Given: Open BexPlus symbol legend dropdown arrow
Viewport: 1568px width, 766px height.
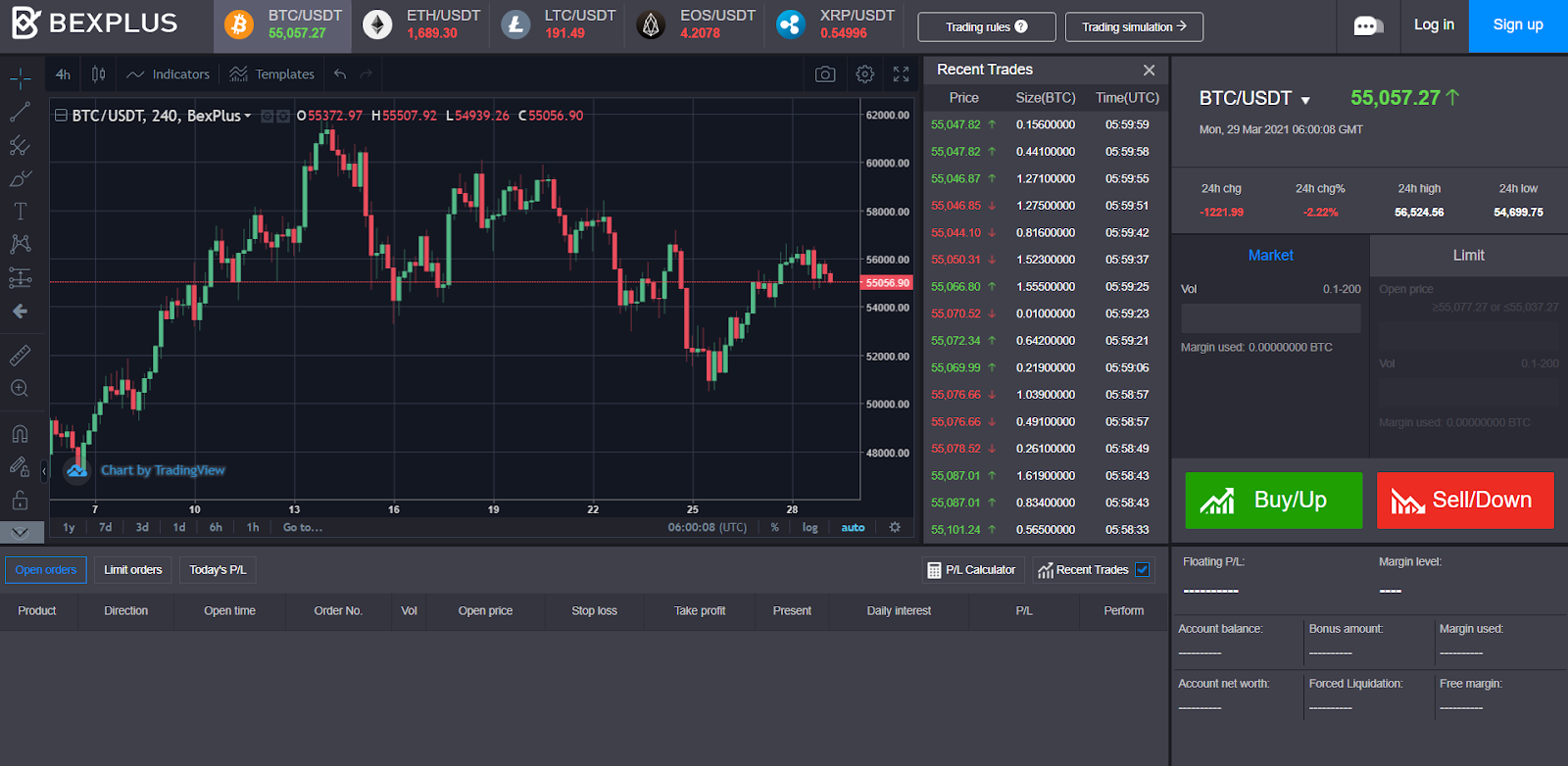Looking at the screenshot, I should [248, 116].
